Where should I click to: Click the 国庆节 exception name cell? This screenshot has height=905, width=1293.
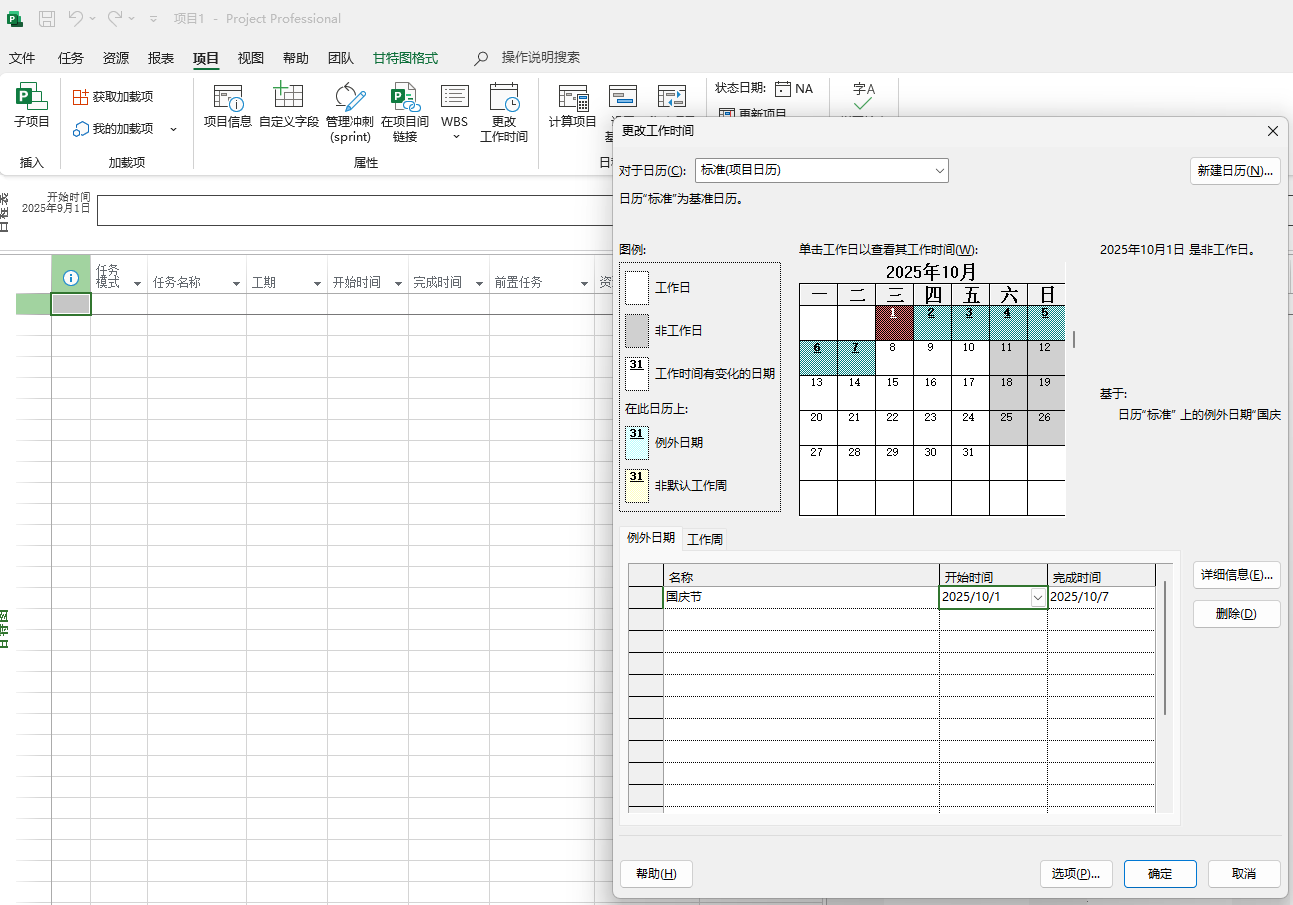tap(801, 597)
